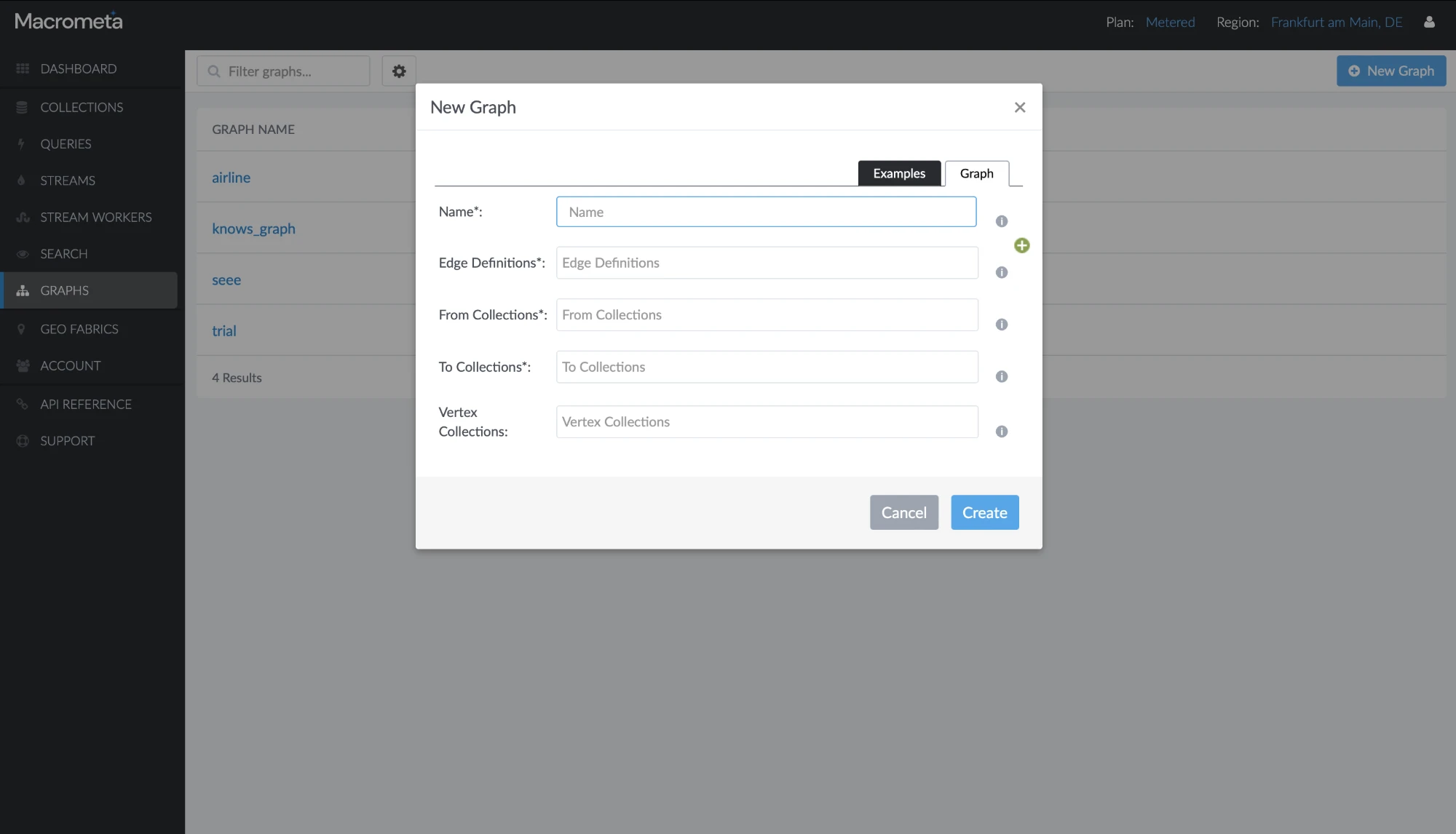Click the Vertex Collections input field
The width and height of the screenshot is (1456, 834).
[767, 422]
